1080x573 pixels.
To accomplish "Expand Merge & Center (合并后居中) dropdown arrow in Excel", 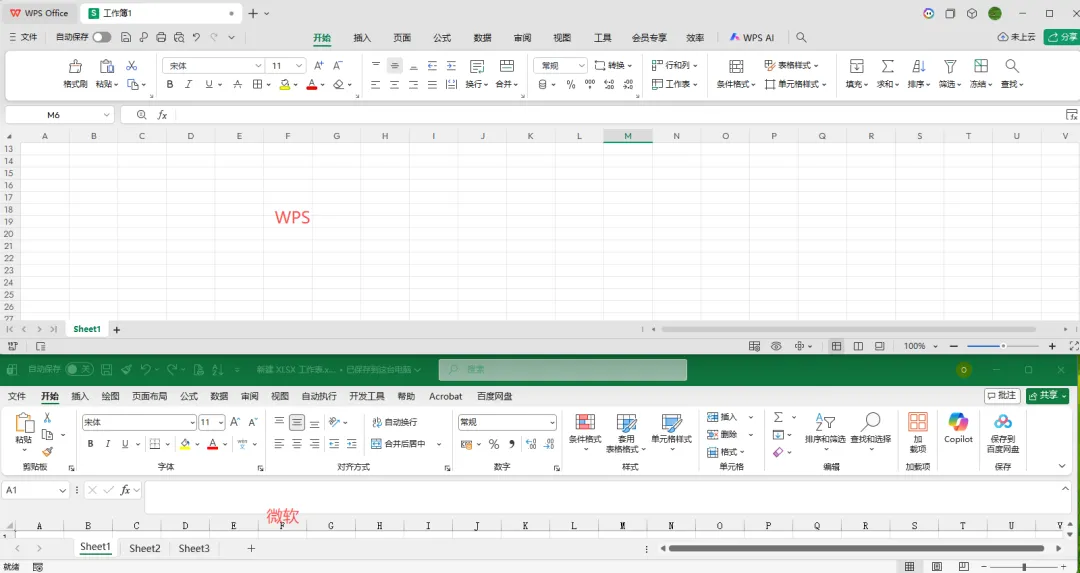I will click(439, 444).
